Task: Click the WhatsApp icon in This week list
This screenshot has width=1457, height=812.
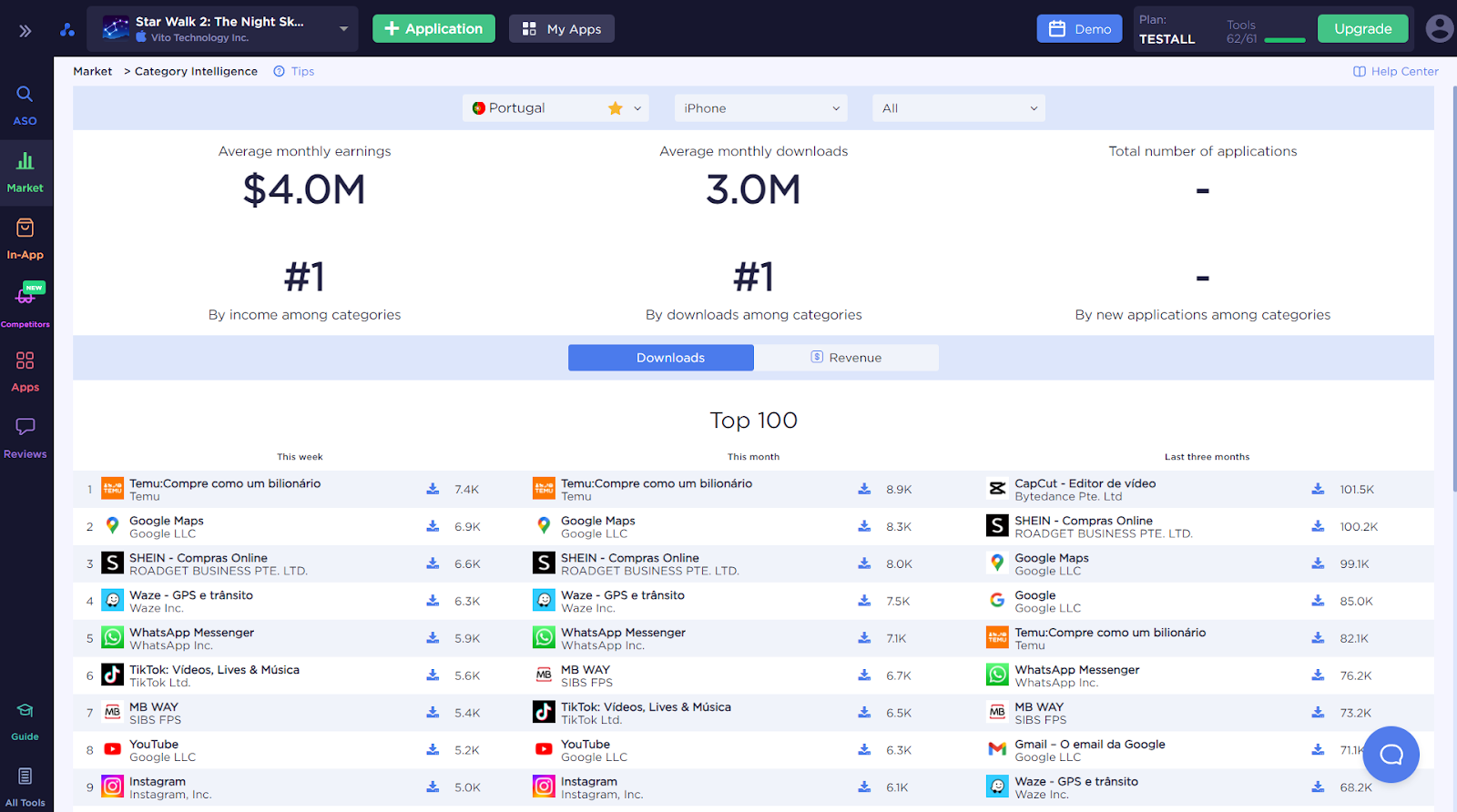Action: point(113,638)
